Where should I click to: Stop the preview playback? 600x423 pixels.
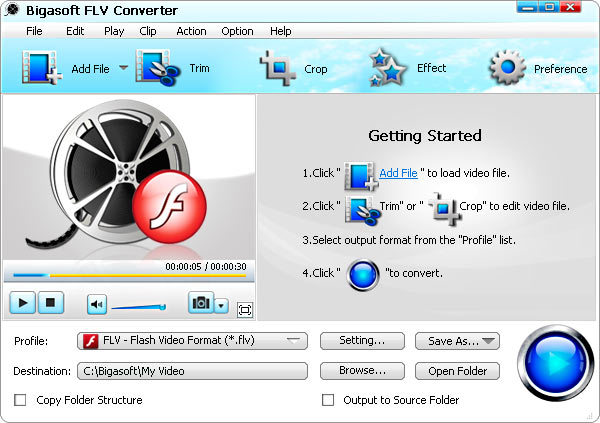click(50, 303)
